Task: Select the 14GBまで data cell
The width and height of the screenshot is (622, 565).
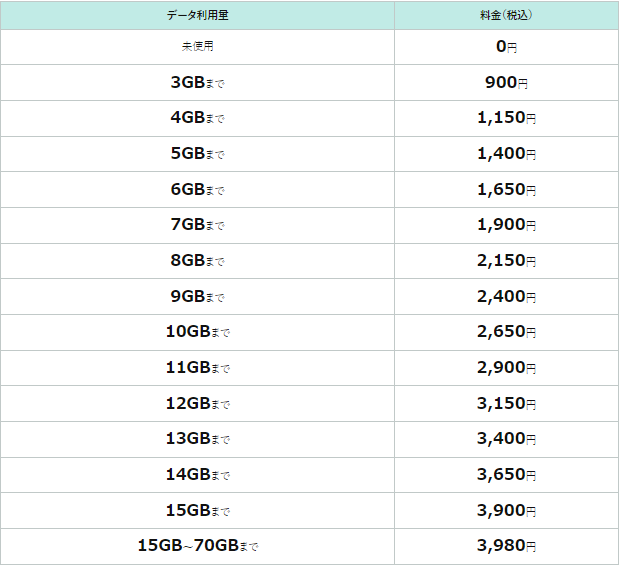Action: click(197, 475)
